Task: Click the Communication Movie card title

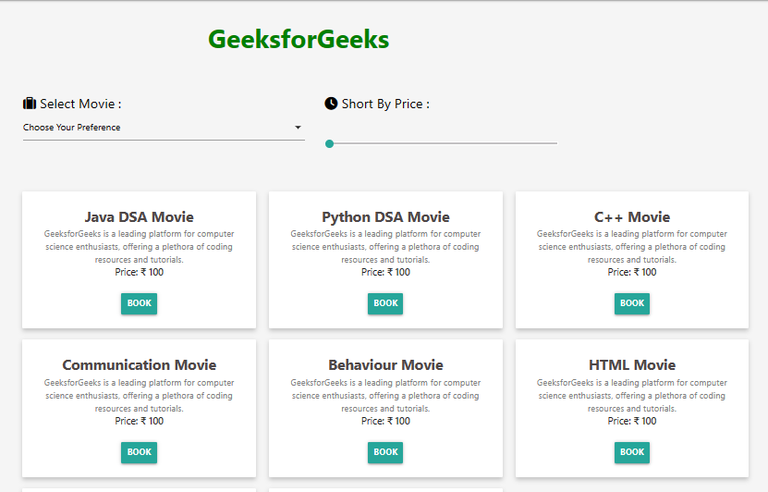Action: coord(139,365)
